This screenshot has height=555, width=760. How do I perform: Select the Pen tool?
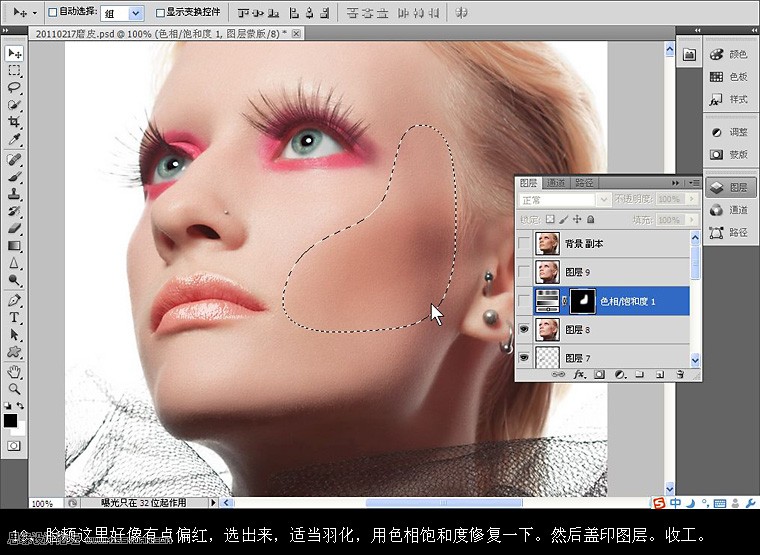(x=14, y=300)
